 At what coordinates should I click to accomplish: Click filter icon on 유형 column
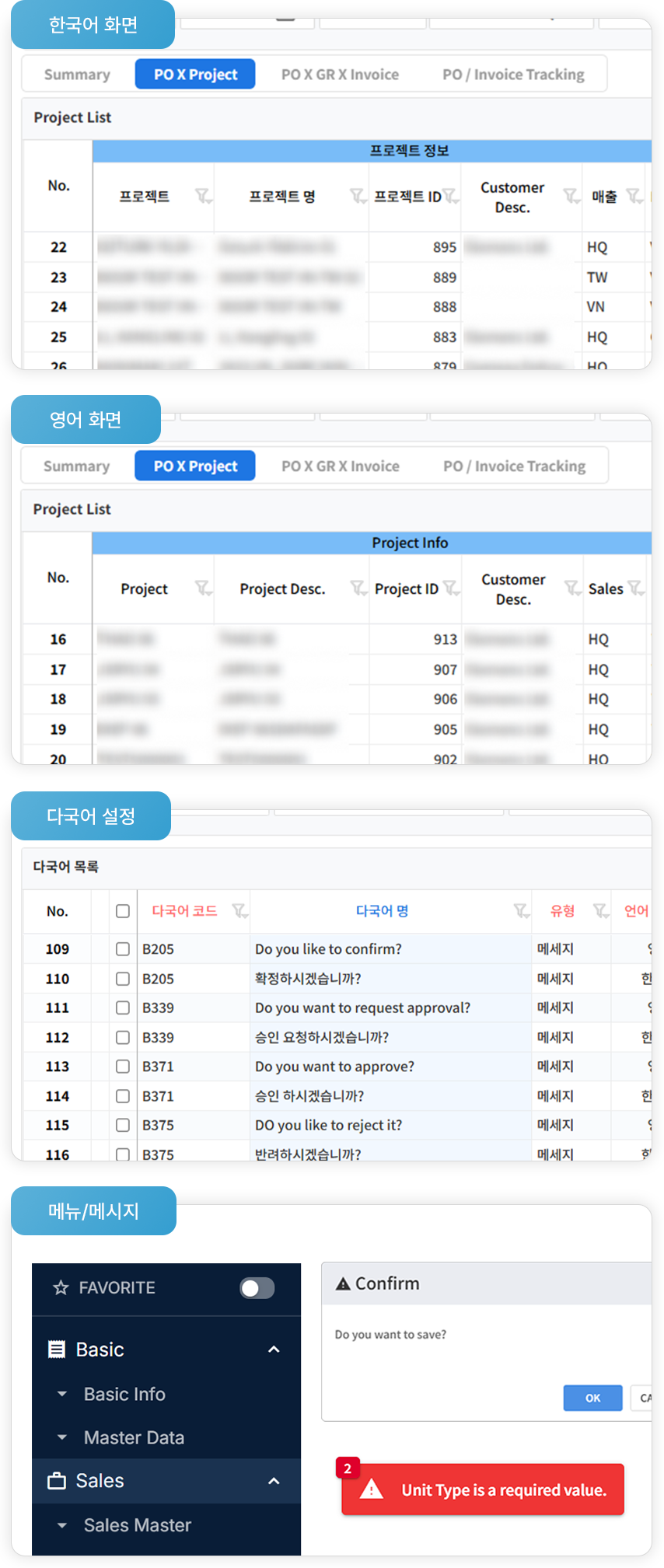point(600,910)
